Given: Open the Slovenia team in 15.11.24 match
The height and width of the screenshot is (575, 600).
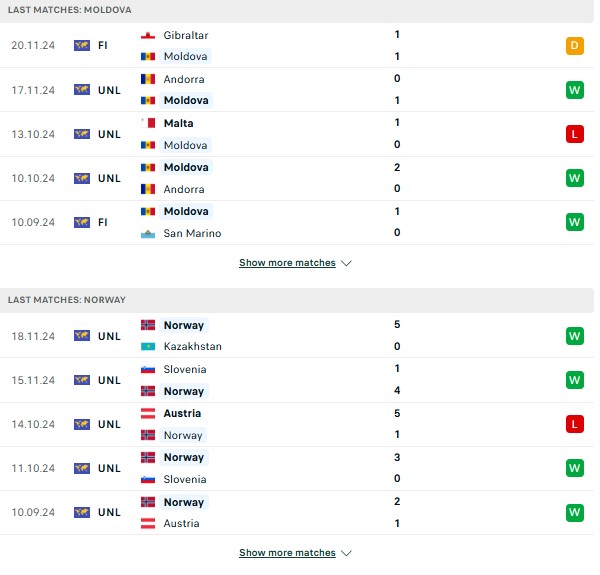Looking at the screenshot, I should pos(185,370).
